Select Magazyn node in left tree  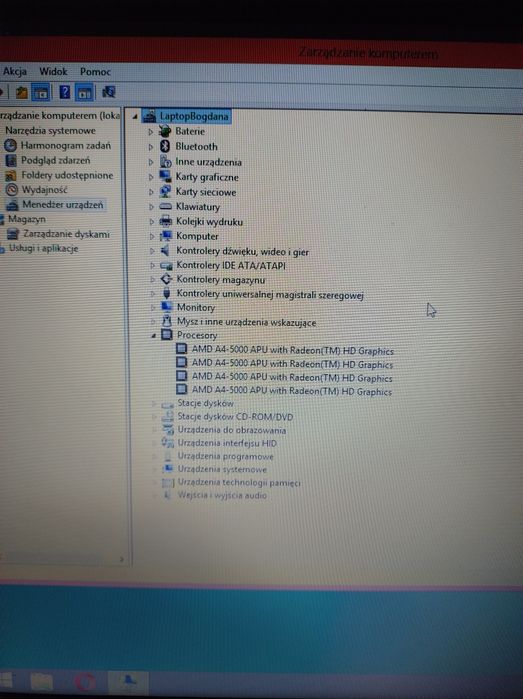pos(27,219)
